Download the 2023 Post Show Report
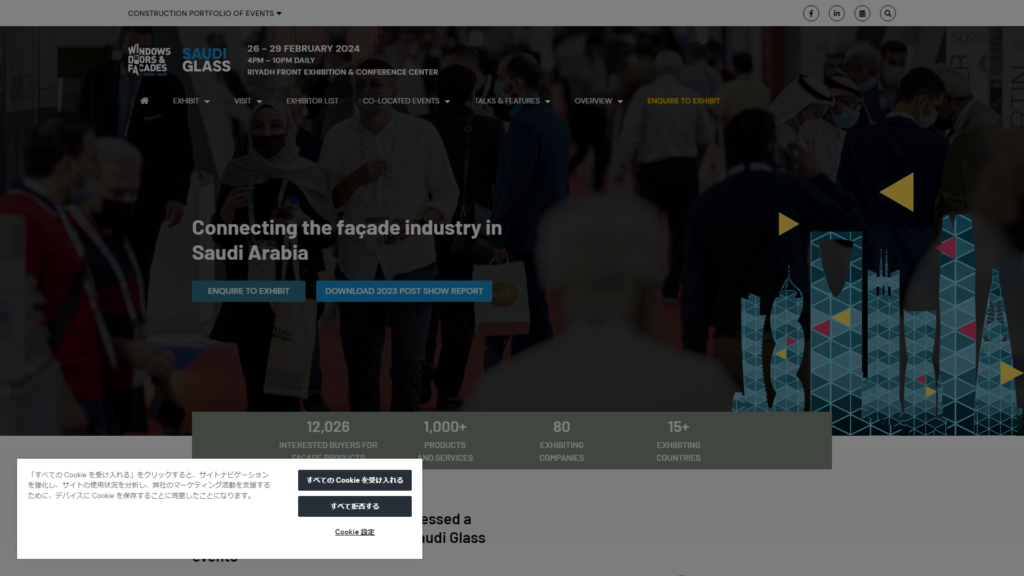 point(404,291)
